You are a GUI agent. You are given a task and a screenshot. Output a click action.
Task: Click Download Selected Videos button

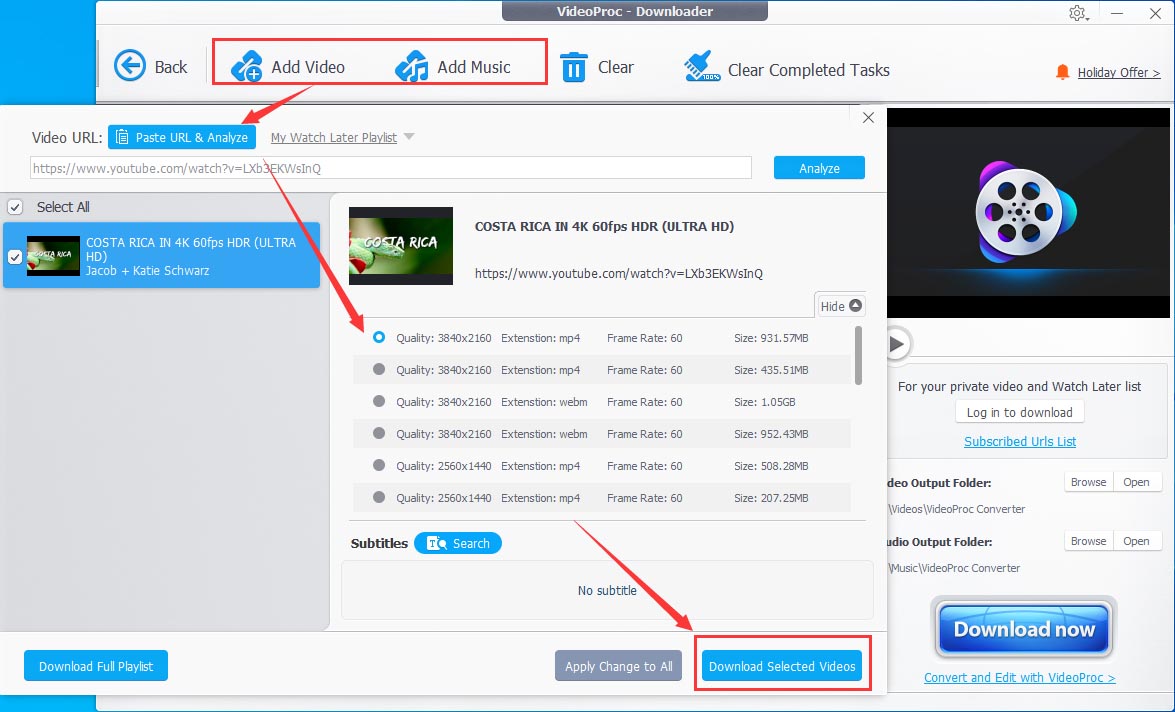coord(782,666)
